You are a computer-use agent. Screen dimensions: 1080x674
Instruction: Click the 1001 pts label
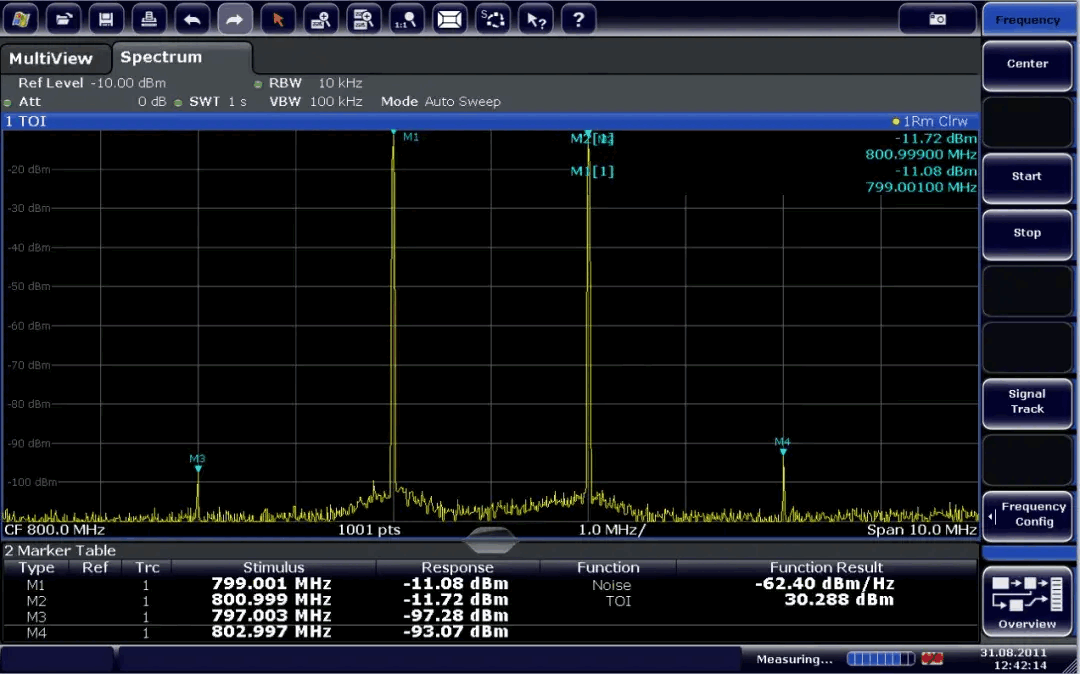(368, 530)
